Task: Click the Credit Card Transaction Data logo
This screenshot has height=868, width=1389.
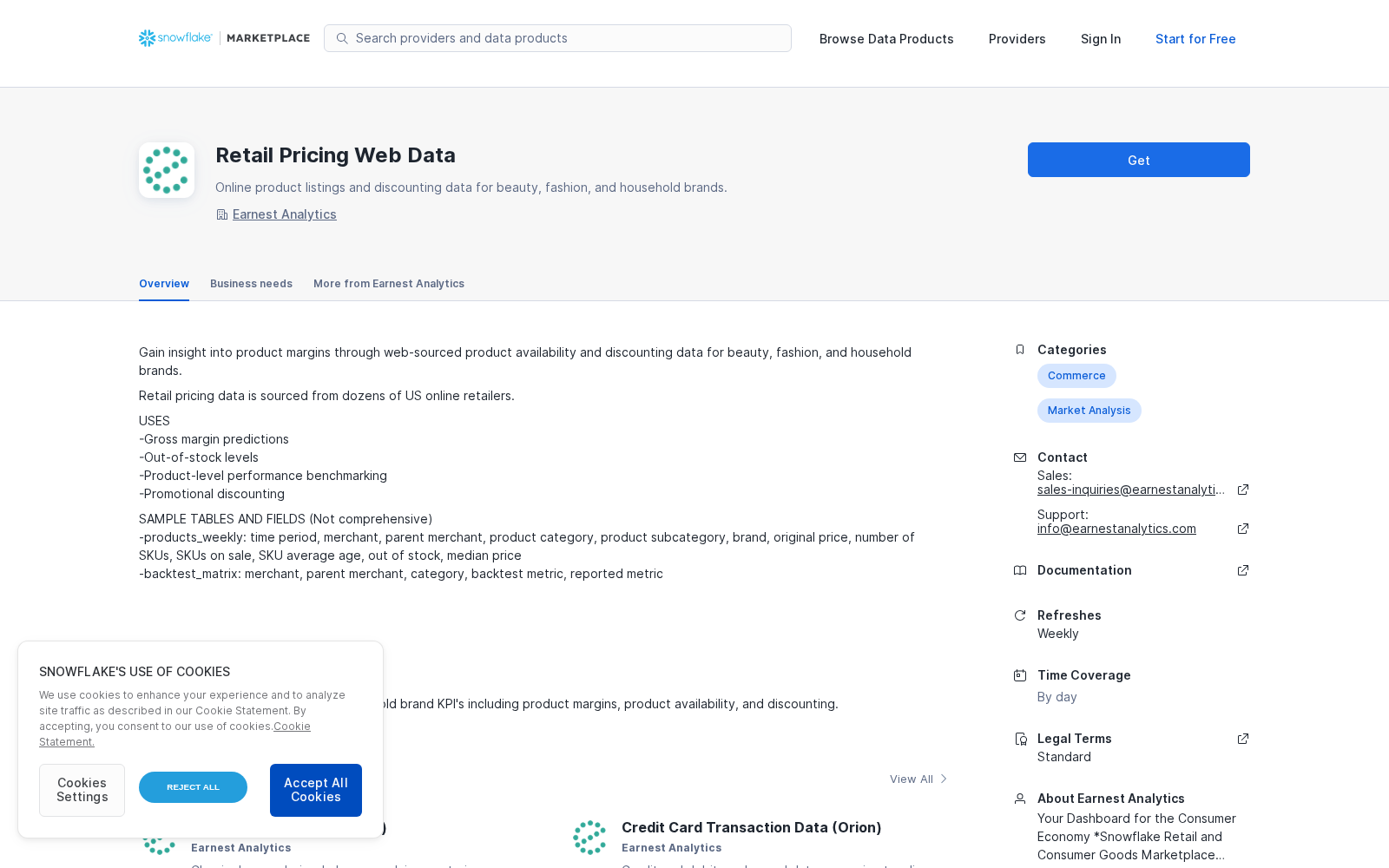Action: [589, 838]
